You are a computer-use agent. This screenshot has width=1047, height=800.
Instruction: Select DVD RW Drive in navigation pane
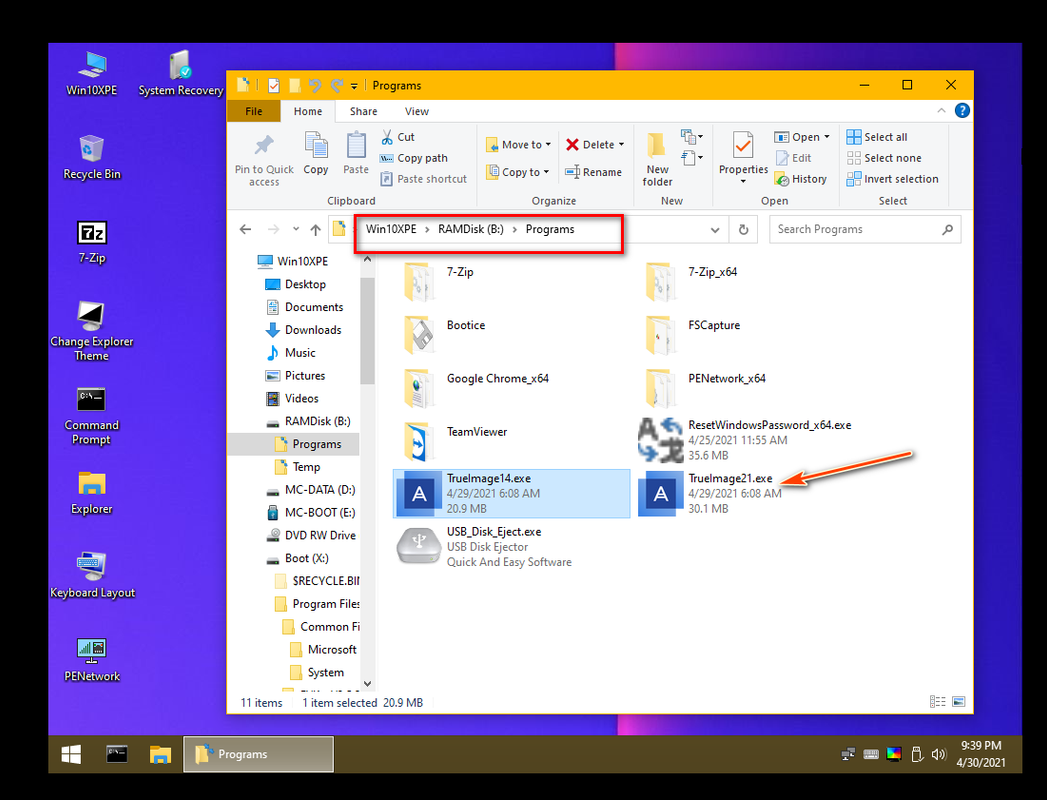click(x=311, y=536)
